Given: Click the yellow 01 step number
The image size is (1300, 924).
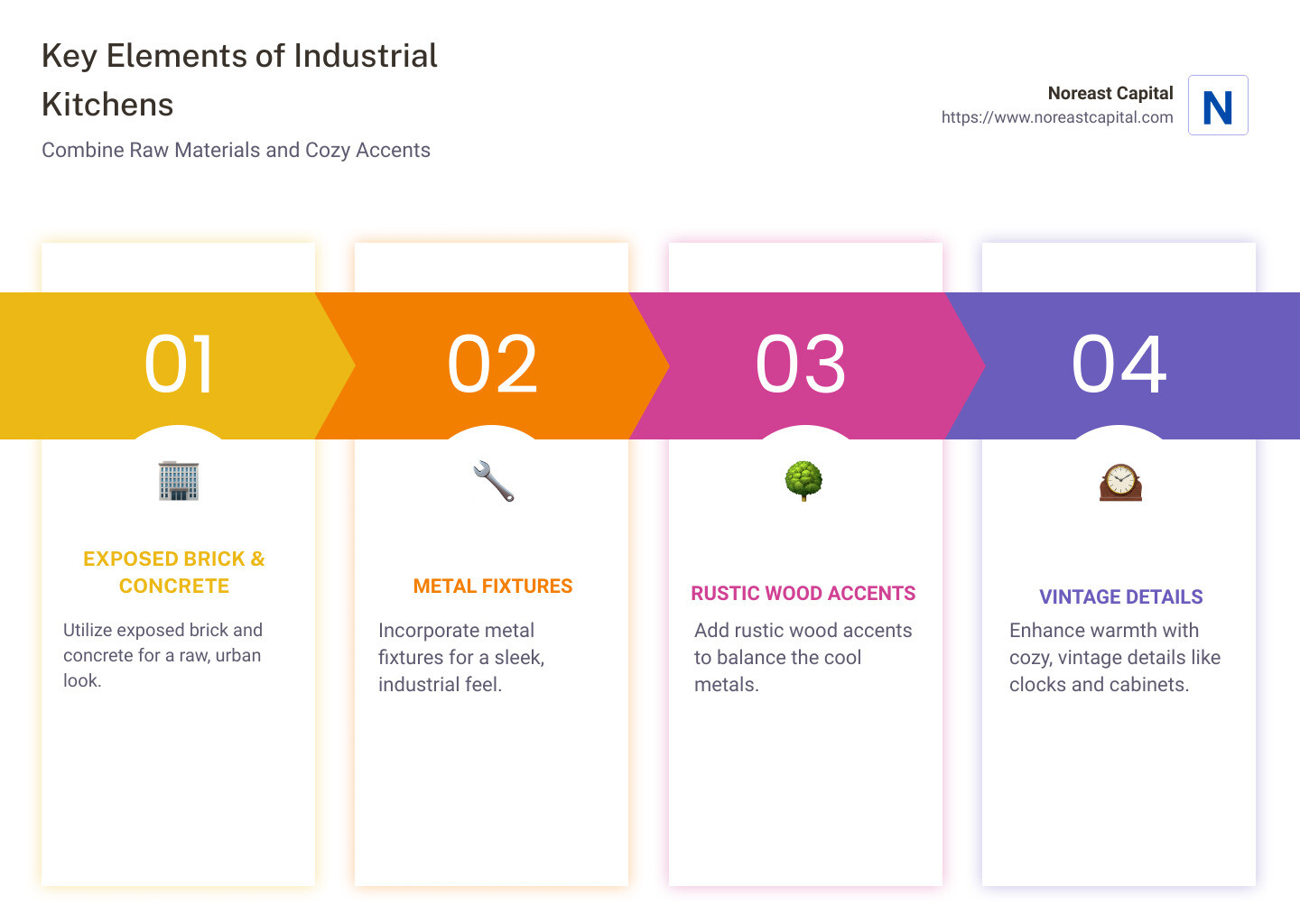Looking at the screenshot, I should 180,365.
